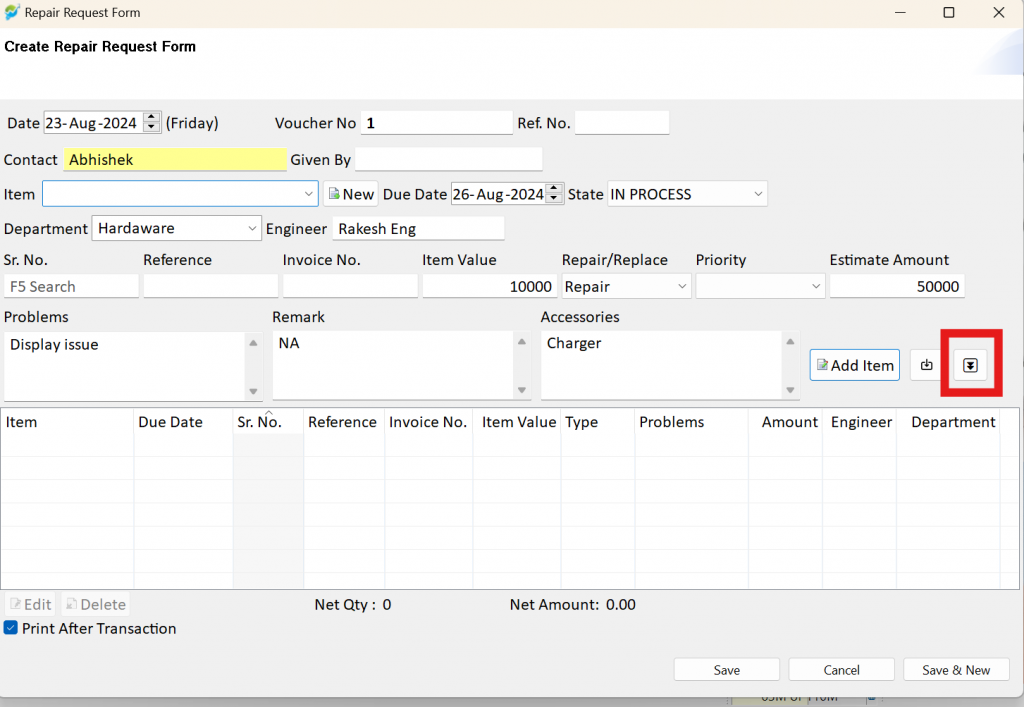Image resolution: width=1024 pixels, height=707 pixels.
Task: Click the Repair Request Form app icon
Action: tap(12, 12)
